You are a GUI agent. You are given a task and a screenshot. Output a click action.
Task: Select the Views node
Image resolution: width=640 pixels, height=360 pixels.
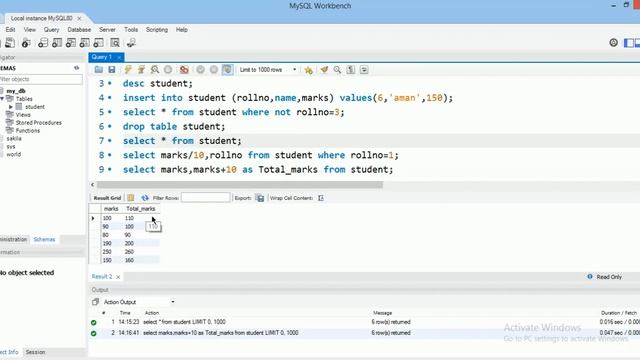pyautogui.click(x=23, y=115)
